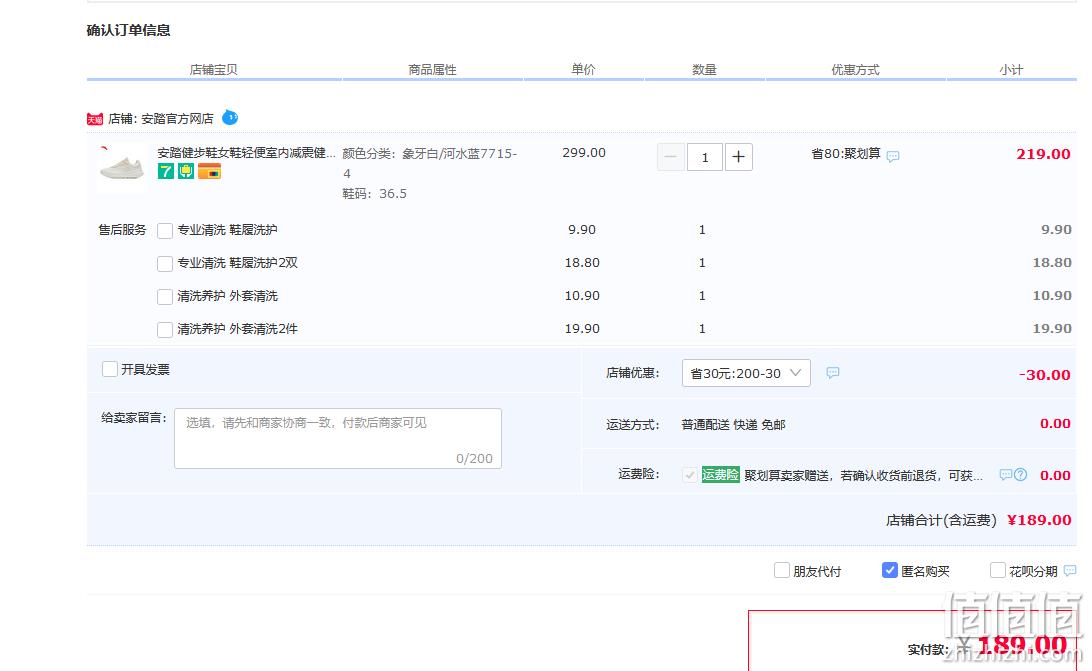Screen dimensions: 1092x671
Task: Open the 安踏官方网店 store link
Action: 177,119
